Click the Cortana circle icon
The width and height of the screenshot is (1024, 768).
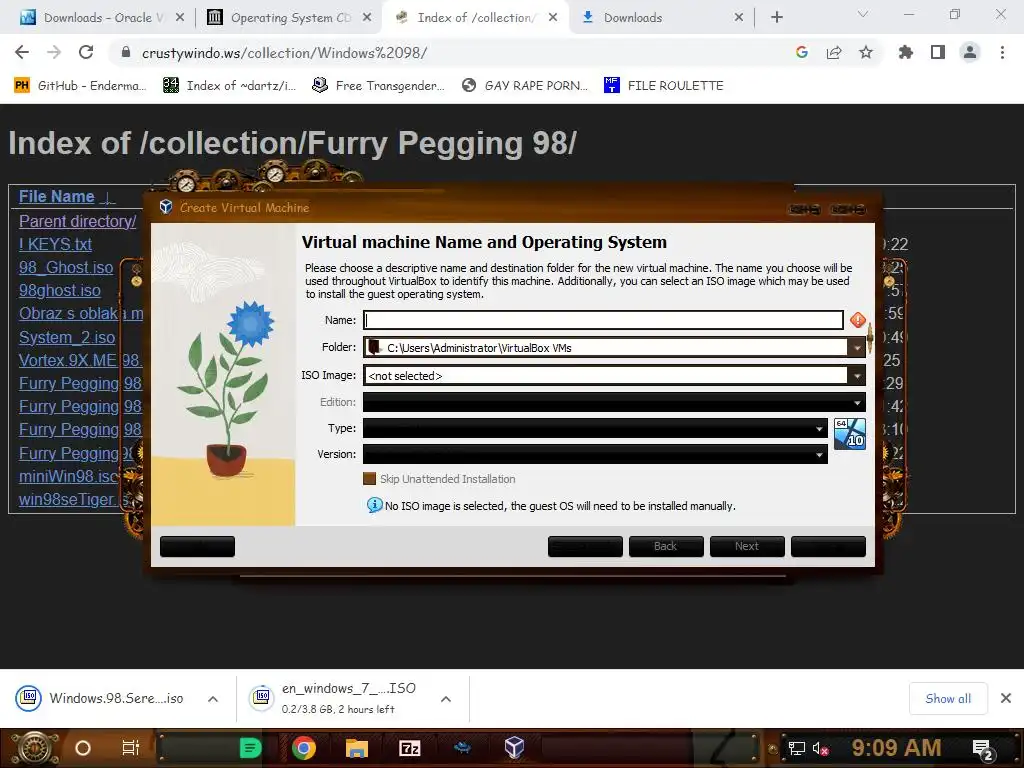[x=83, y=748]
